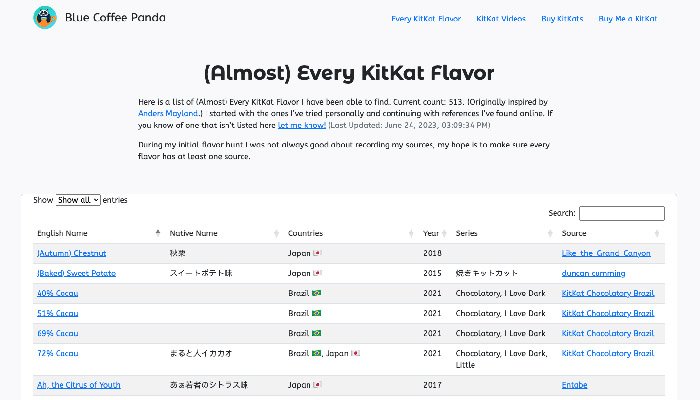Open KitKat Chocolatory Brazil source for 72% Cacau

[608, 354]
